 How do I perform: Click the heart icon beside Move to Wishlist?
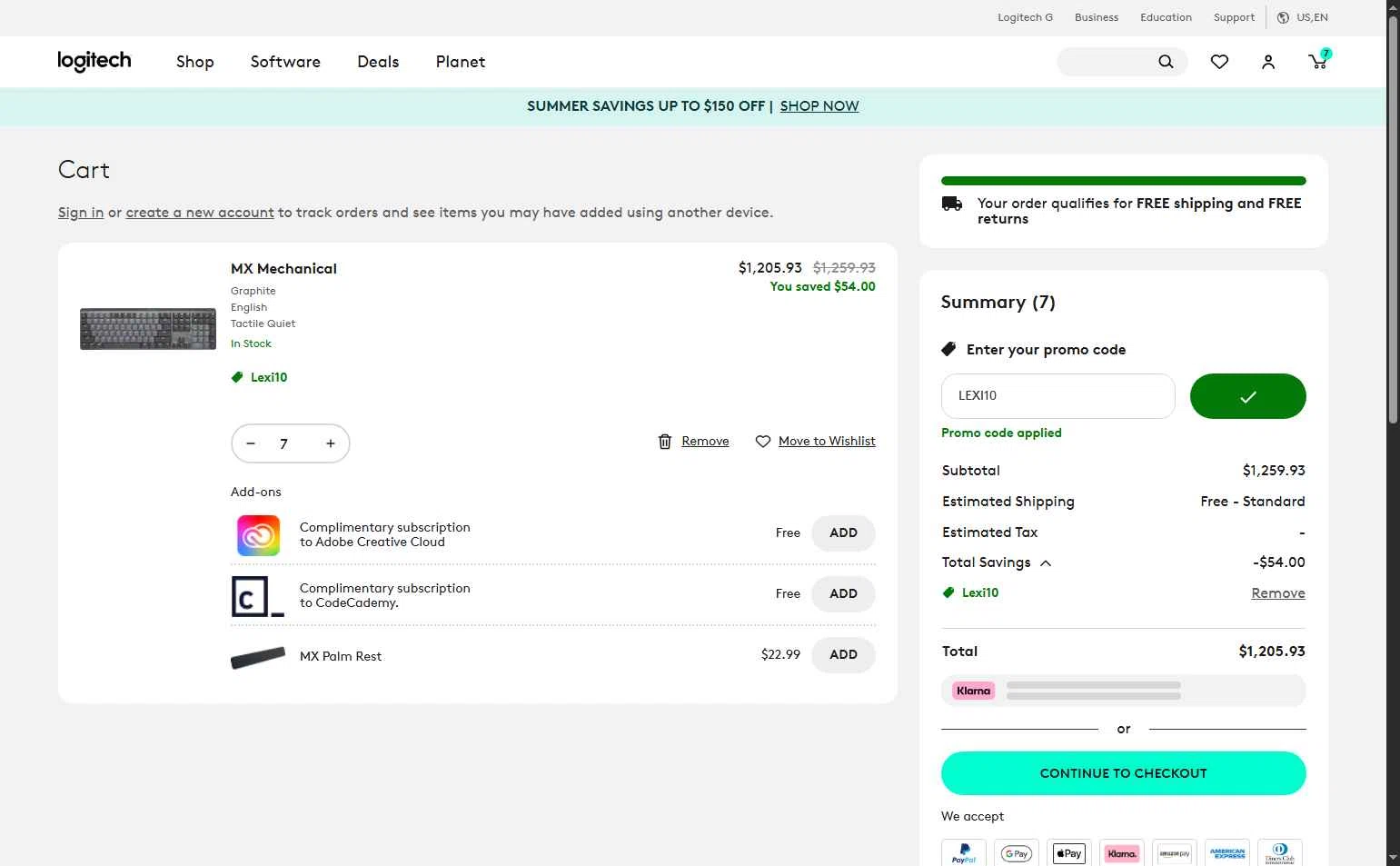tap(763, 442)
